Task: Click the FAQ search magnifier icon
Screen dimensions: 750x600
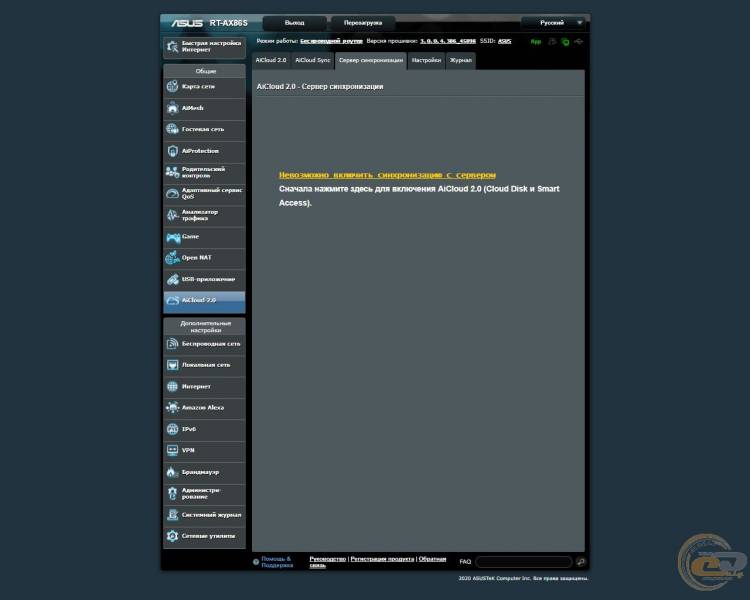Action: (x=581, y=562)
